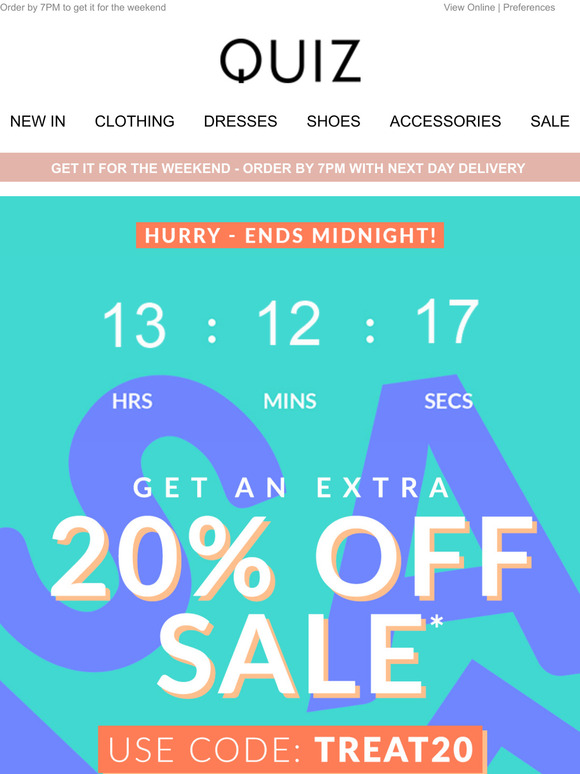Open the NEW IN menu item
Image resolution: width=580 pixels, height=774 pixels.
point(38,121)
